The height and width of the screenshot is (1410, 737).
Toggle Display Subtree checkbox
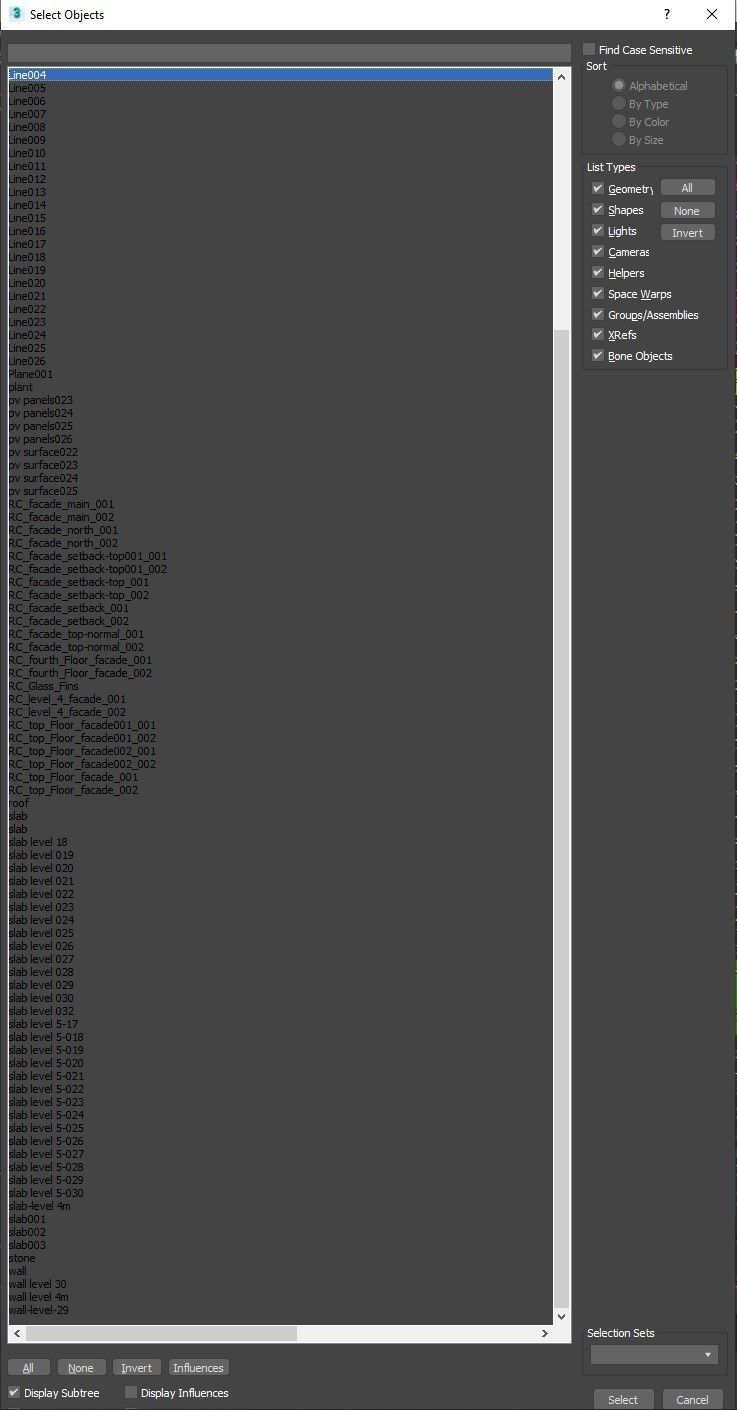click(14, 1392)
